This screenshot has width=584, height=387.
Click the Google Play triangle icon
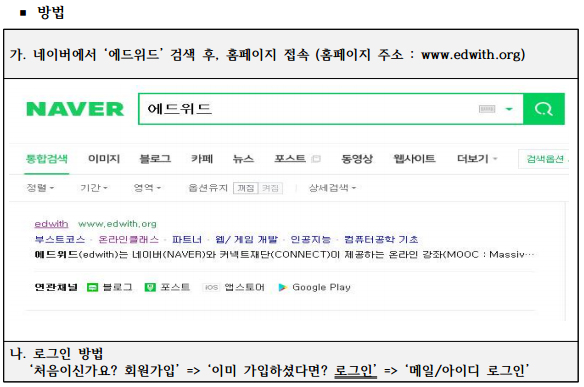[283, 287]
